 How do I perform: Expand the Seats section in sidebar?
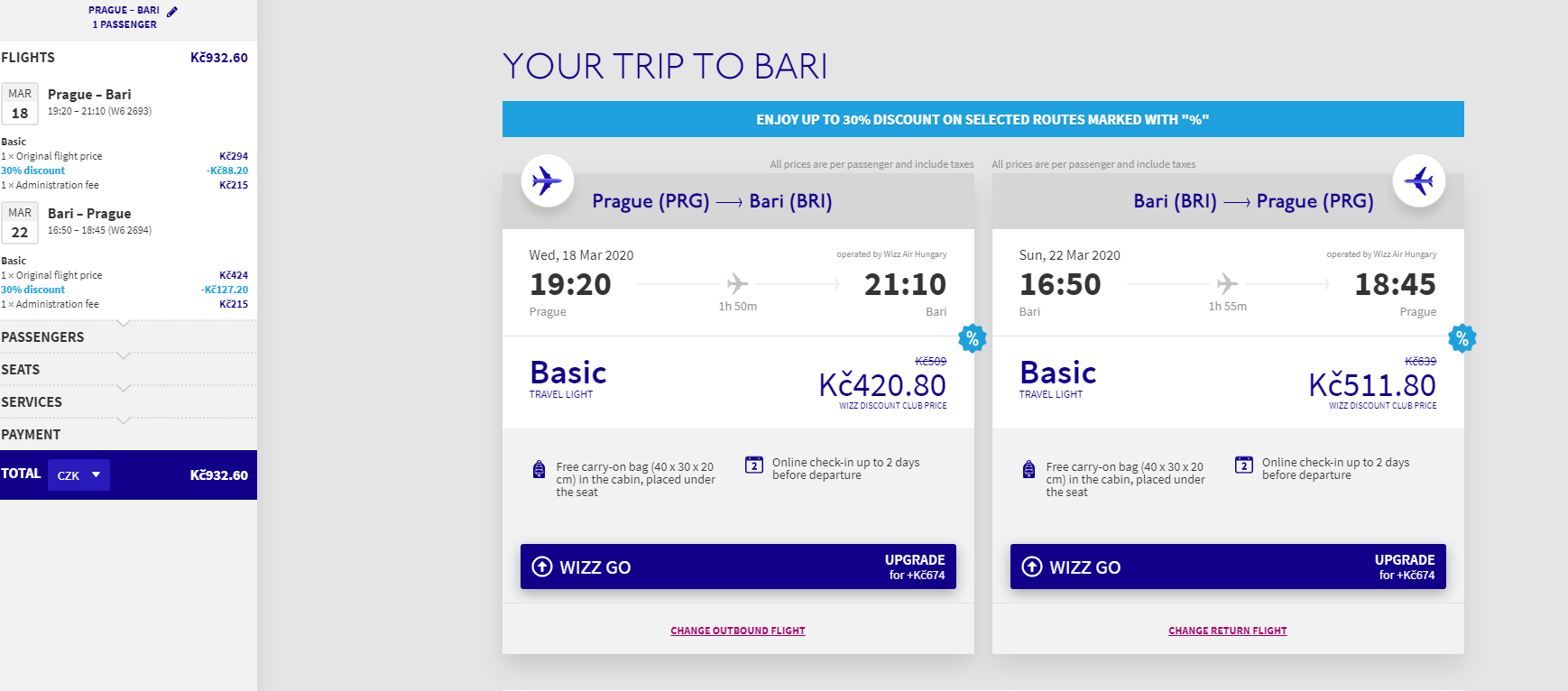(x=128, y=370)
